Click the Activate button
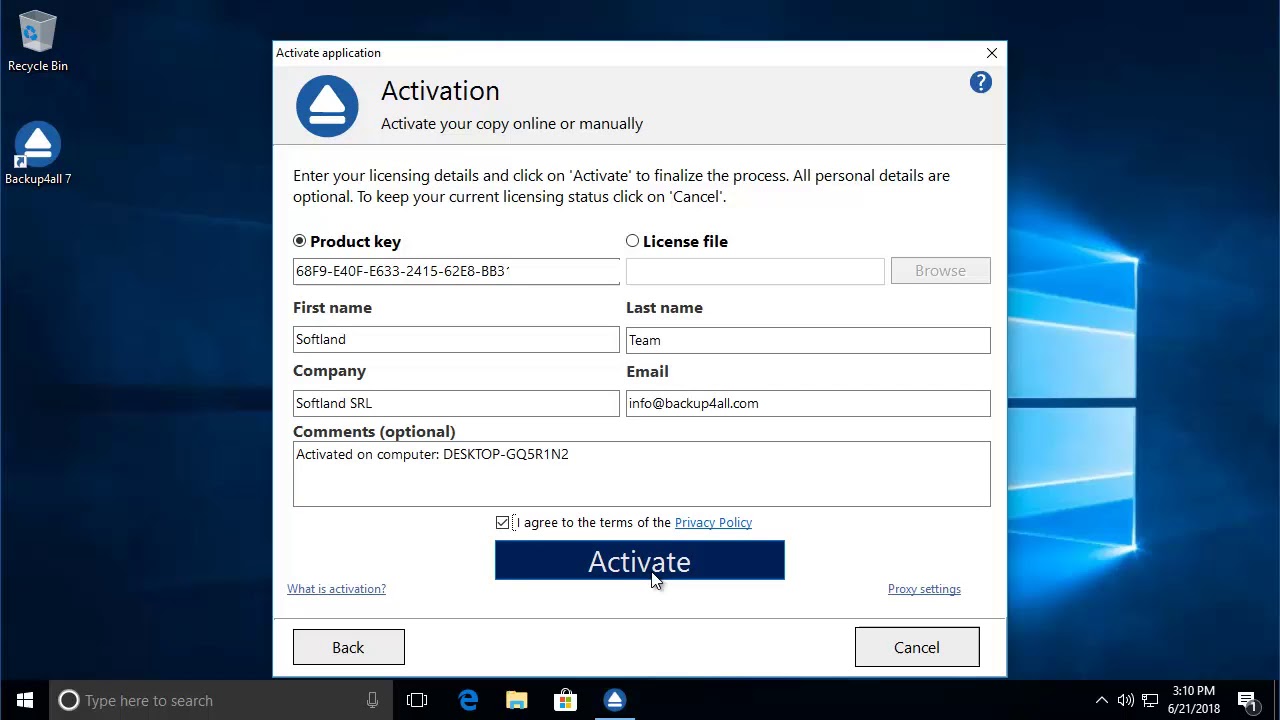This screenshot has width=1280, height=720. [x=640, y=561]
